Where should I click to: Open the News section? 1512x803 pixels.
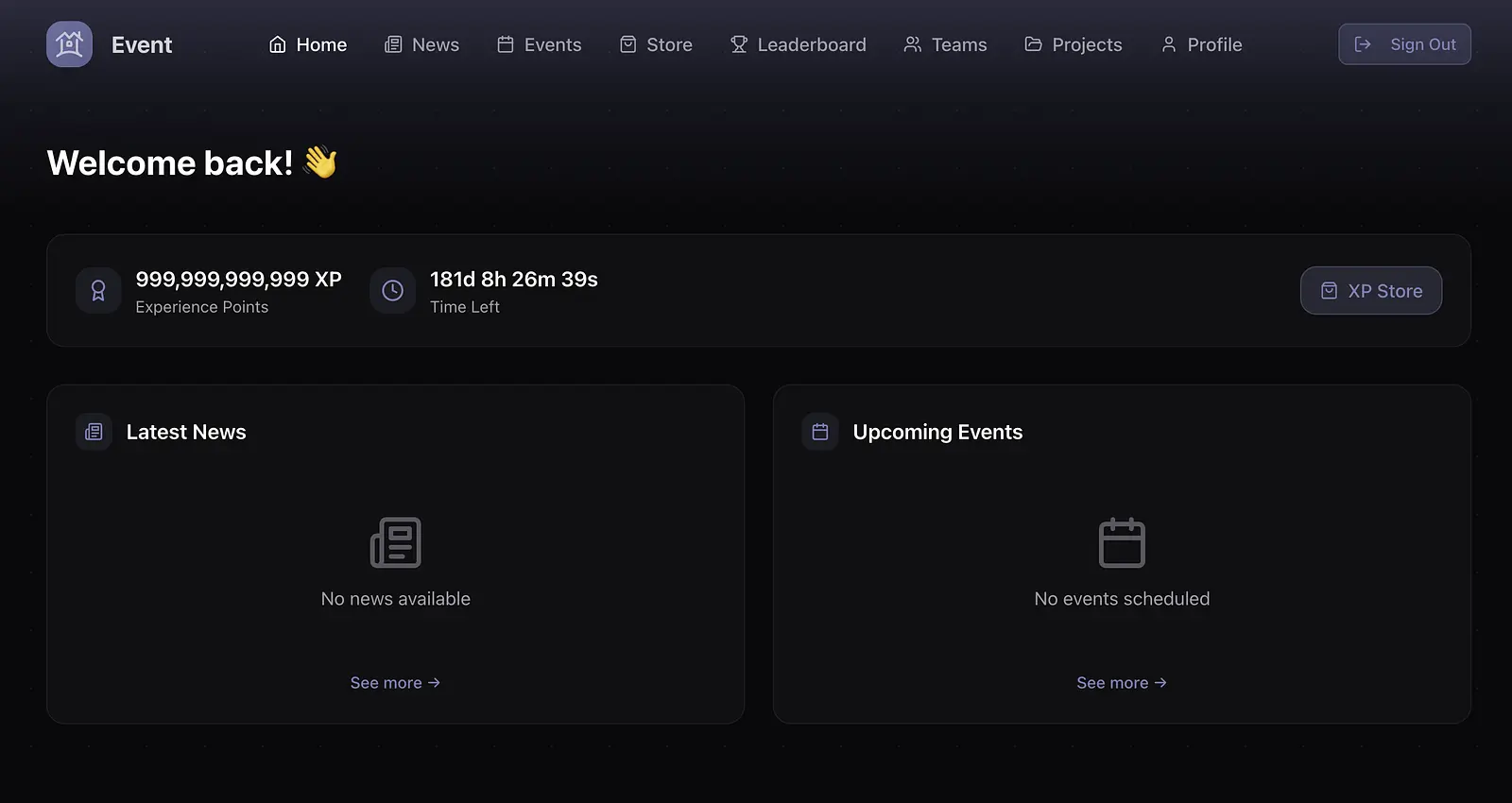[421, 44]
